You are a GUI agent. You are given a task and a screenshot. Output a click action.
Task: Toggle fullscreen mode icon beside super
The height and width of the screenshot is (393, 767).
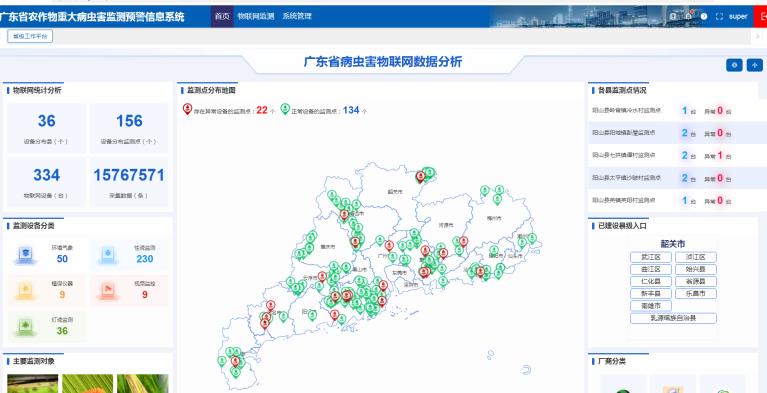(719, 17)
